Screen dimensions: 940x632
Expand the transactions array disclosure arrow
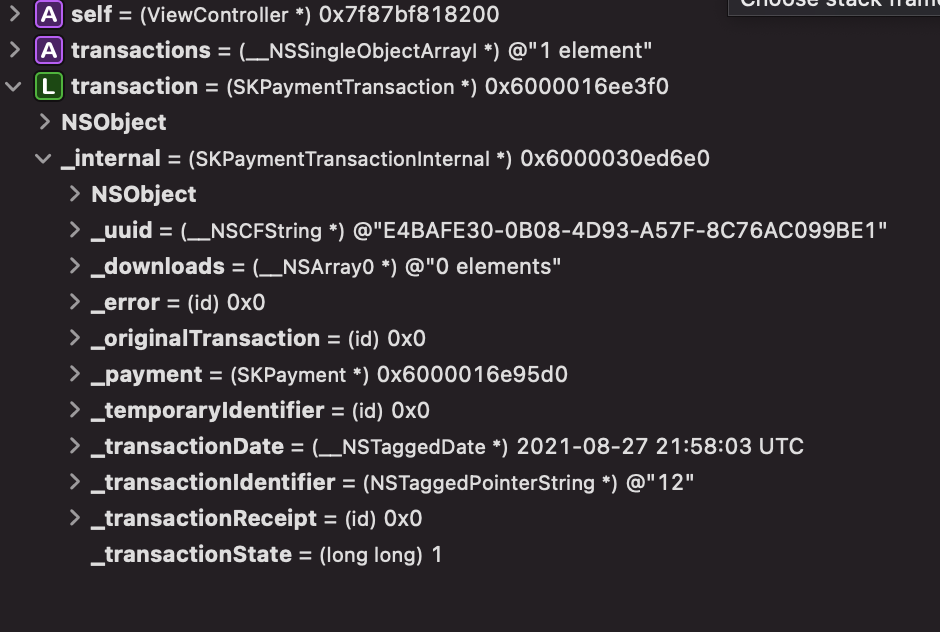[15, 50]
